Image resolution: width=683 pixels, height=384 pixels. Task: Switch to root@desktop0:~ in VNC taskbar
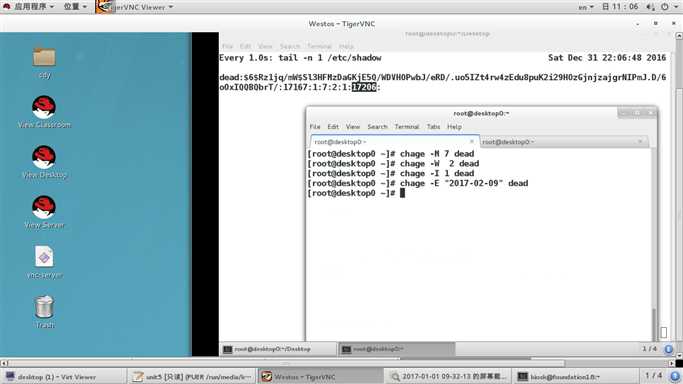(396, 349)
